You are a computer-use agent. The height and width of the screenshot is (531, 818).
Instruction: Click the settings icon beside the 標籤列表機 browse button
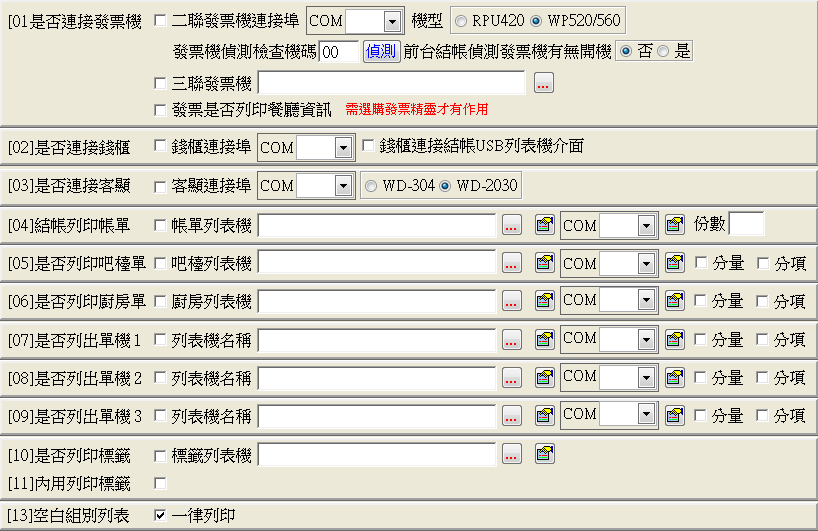coord(544,456)
